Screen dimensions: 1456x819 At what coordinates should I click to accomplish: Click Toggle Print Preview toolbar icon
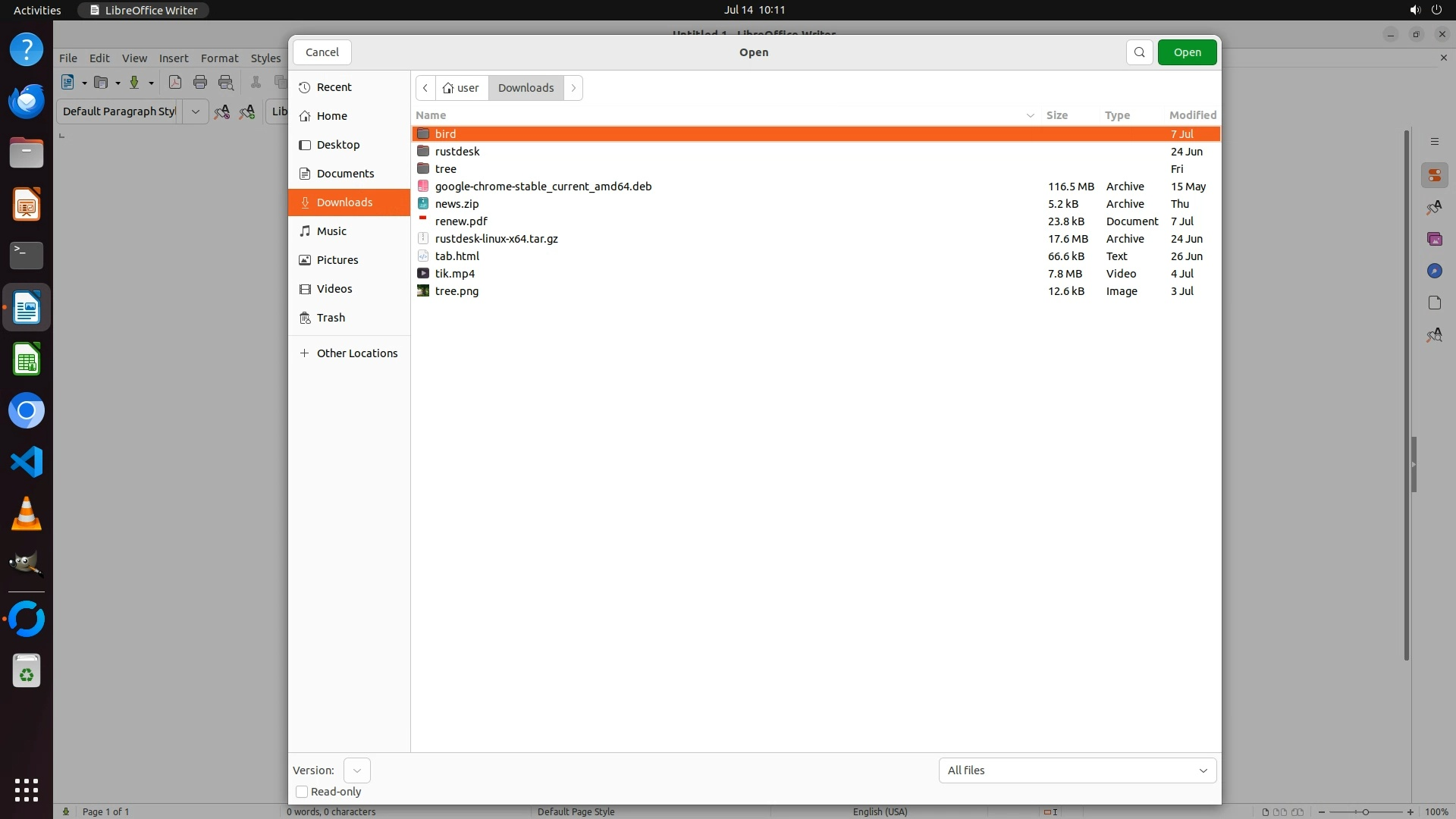click(226, 83)
